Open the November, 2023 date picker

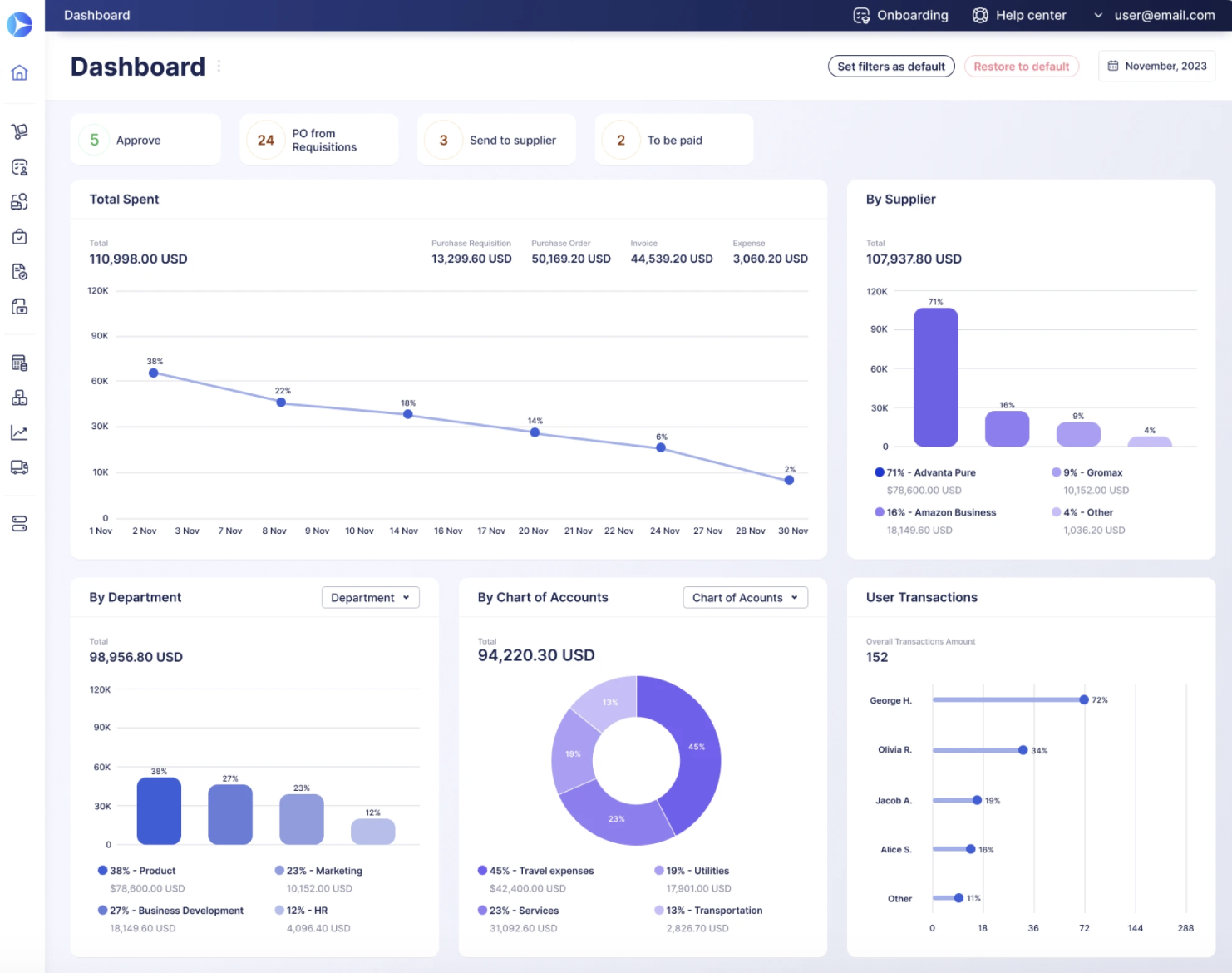(1156, 66)
